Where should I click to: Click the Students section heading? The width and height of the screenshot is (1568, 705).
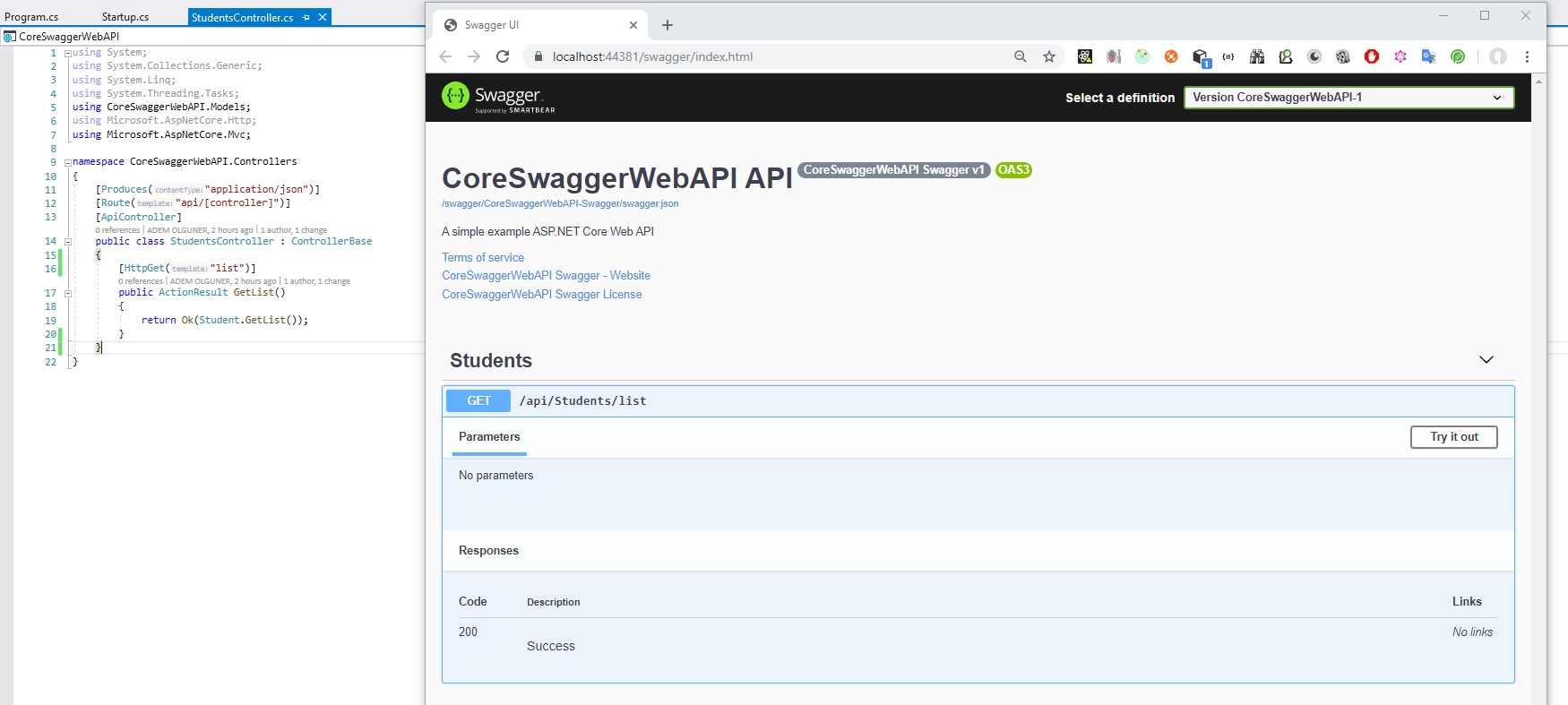pos(491,360)
